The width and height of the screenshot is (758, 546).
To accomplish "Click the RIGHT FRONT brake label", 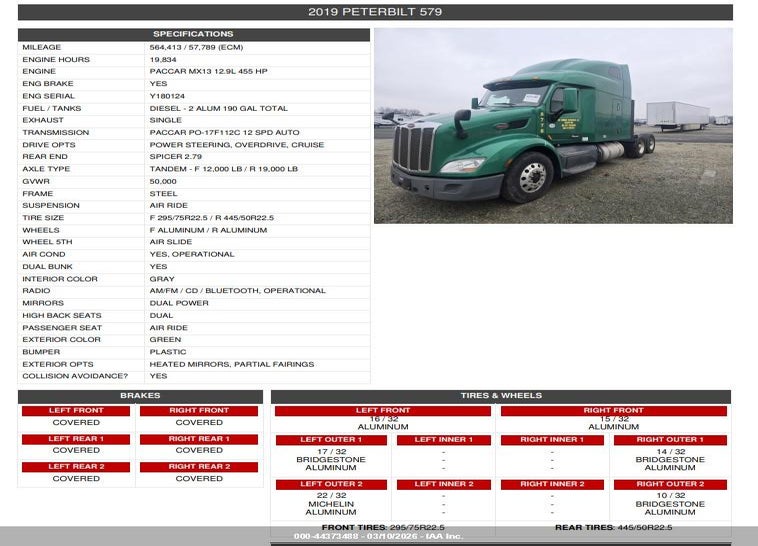I will click(199, 411).
